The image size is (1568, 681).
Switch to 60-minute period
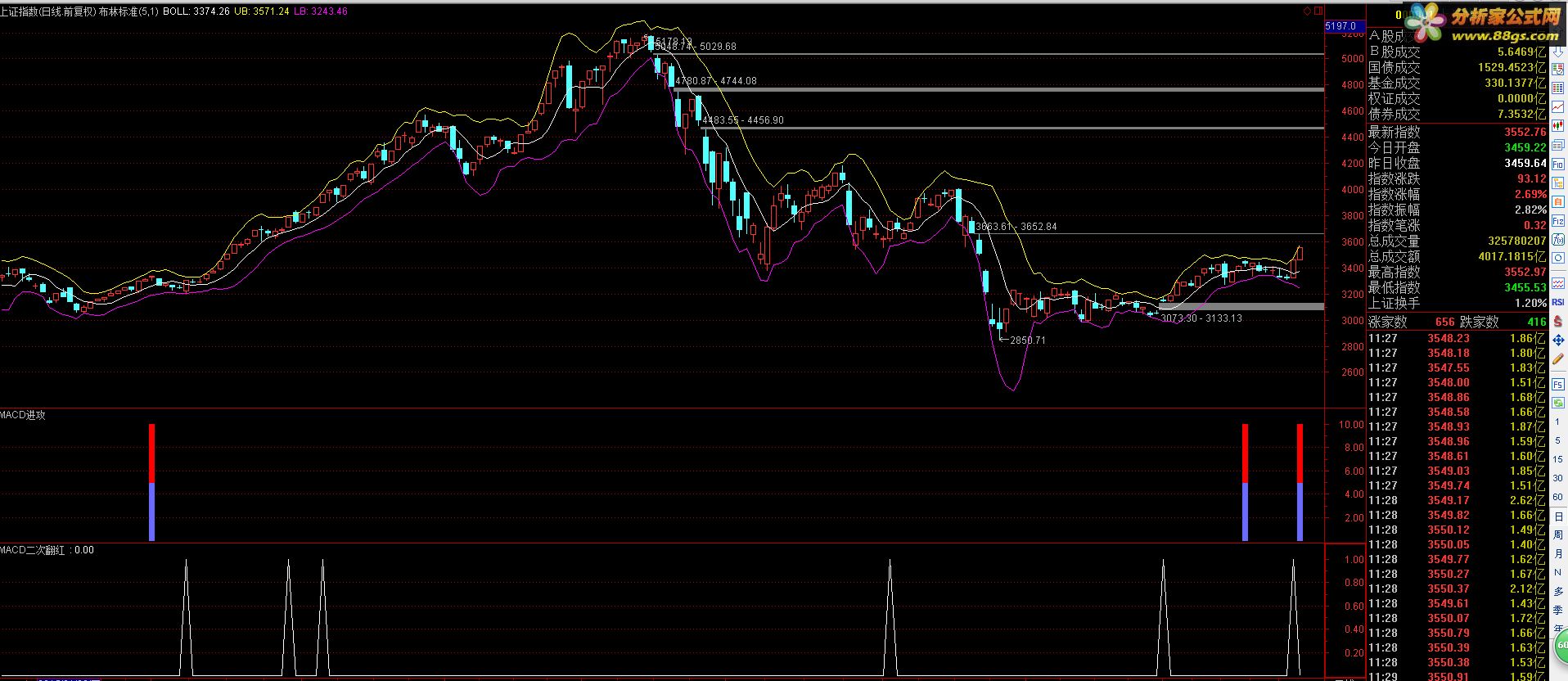tap(1558, 497)
